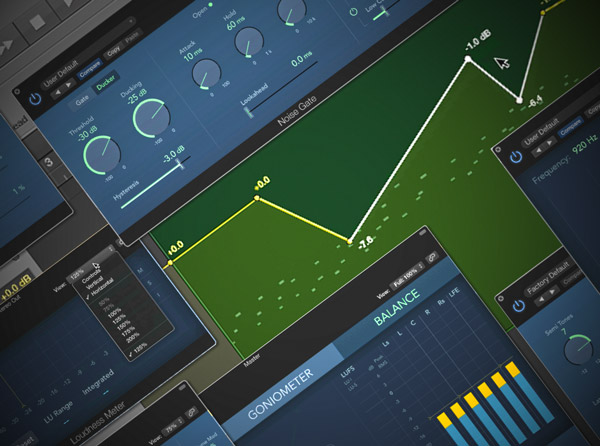
Task: Select previous preset in Frequency plugin window
Action: pyautogui.click(x=538, y=150)
